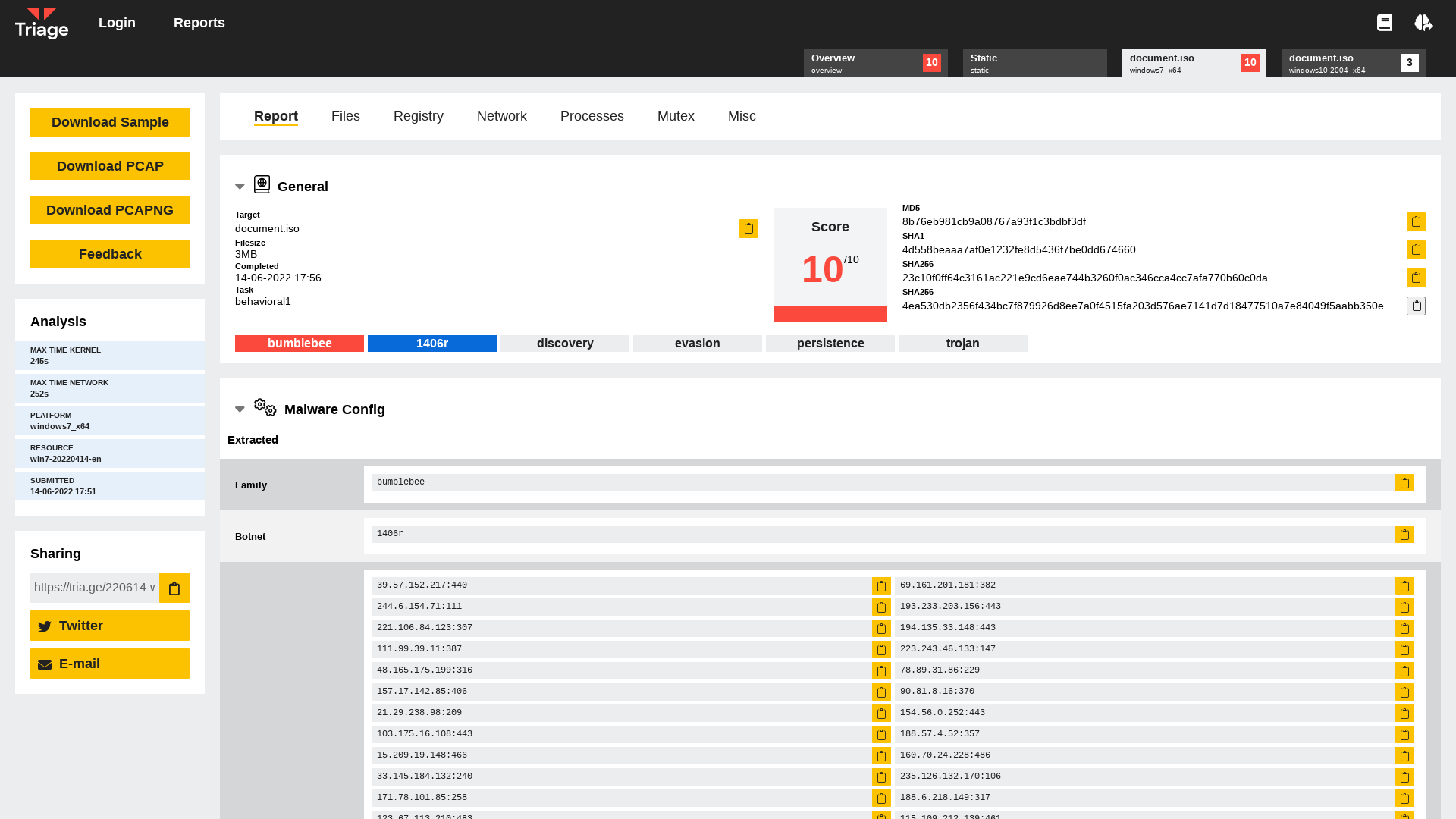The width and height of the screenshot is (1456, 819).
Task: Copy C2 address 157.17.142.85:406
Action: [881, 692]
